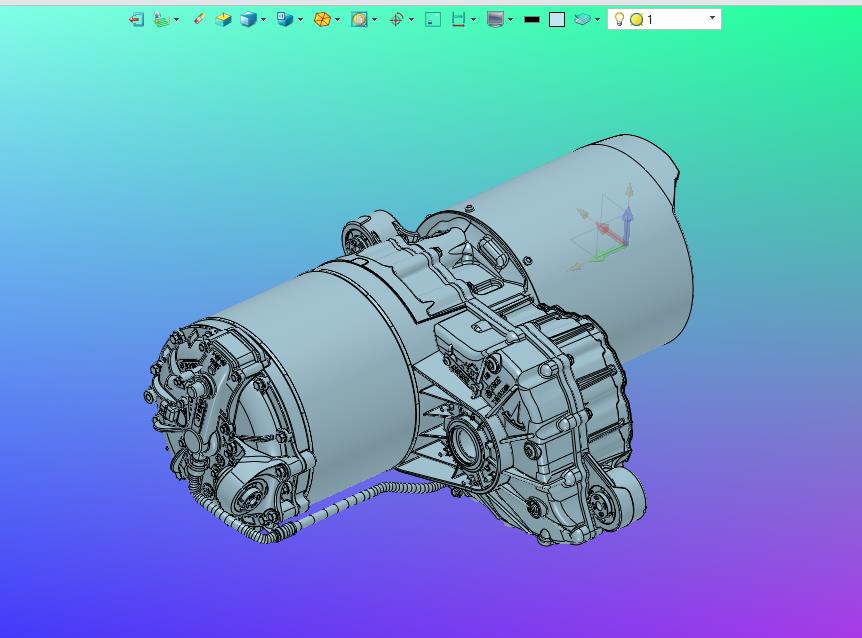The image size is (862, 638).
Task: Open dropdown beside the orange mesh icon
Action: click(x=338, y=20)
